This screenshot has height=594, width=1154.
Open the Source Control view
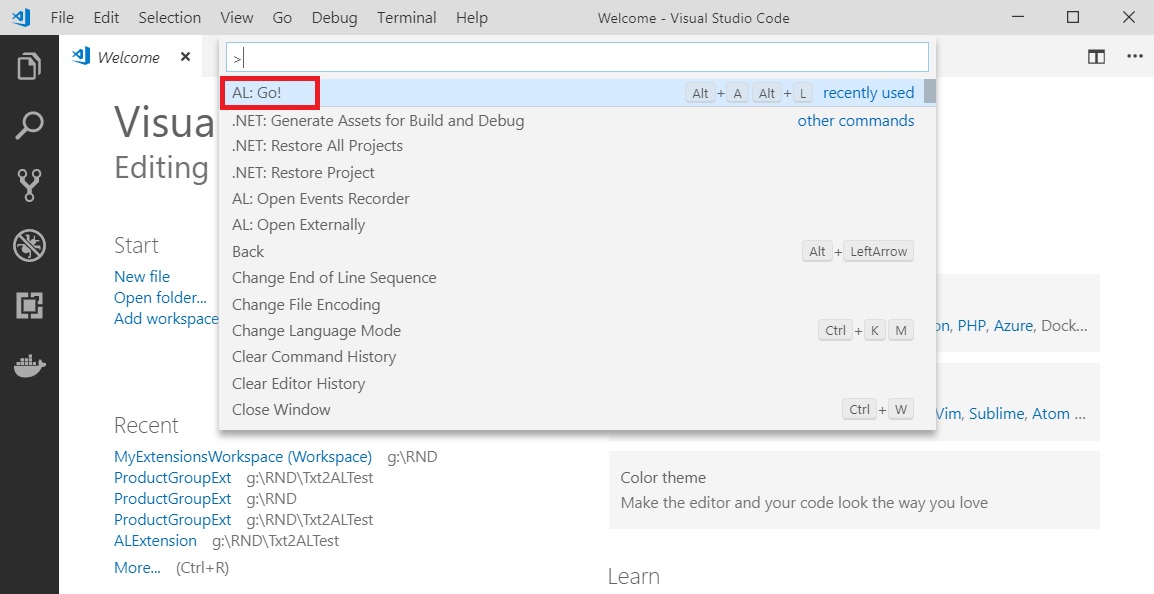(29, 185)
